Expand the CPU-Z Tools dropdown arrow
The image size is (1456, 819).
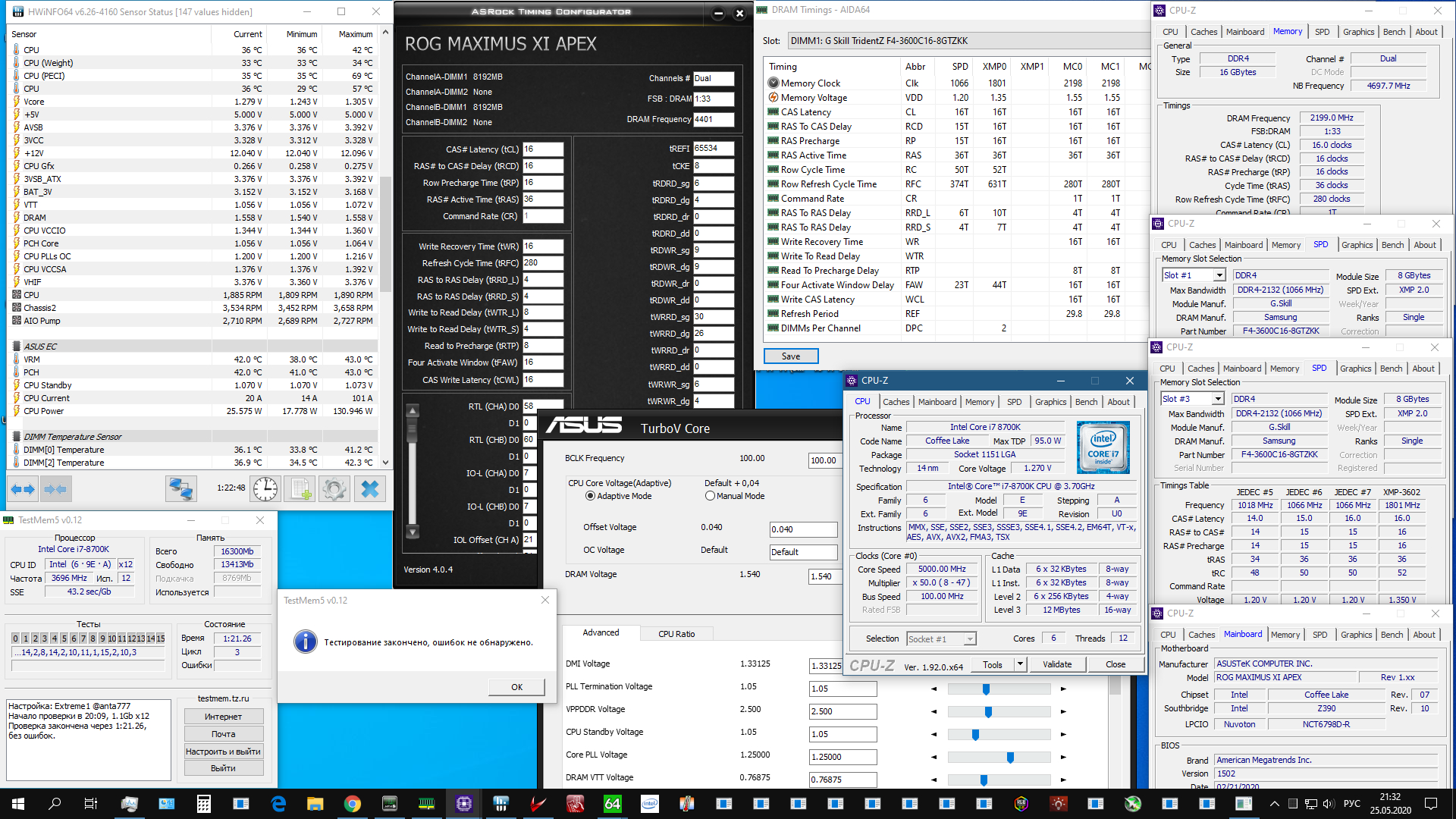coord(1021,664)
